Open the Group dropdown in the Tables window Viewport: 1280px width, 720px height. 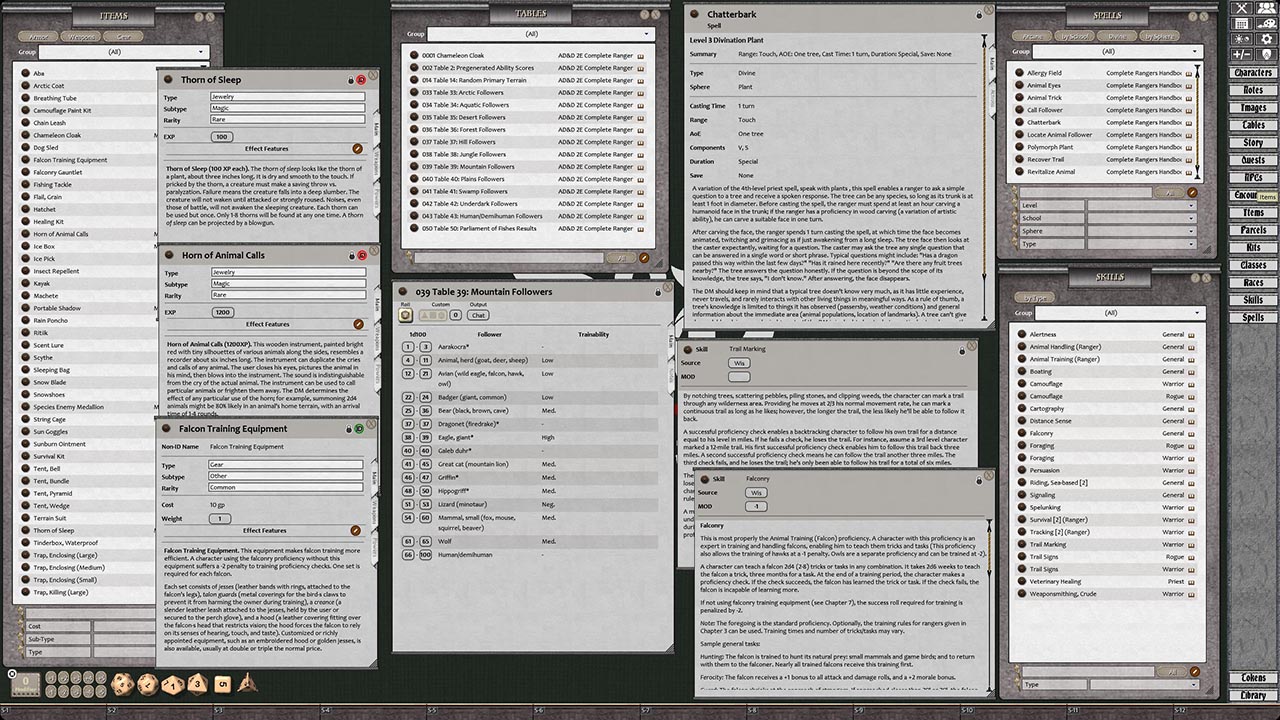pyautogui.click(x=538, y=33)
